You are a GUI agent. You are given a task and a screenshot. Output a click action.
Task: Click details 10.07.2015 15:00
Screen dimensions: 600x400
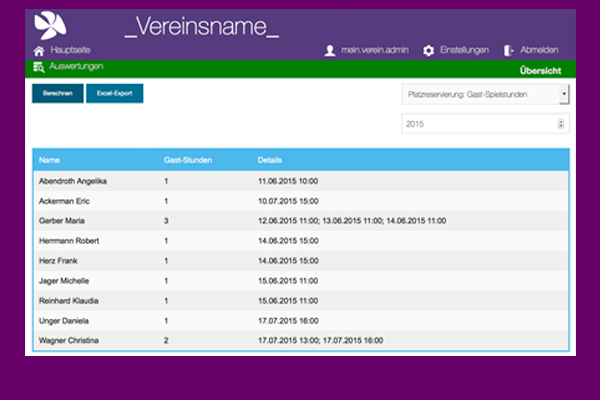[288, 201]
